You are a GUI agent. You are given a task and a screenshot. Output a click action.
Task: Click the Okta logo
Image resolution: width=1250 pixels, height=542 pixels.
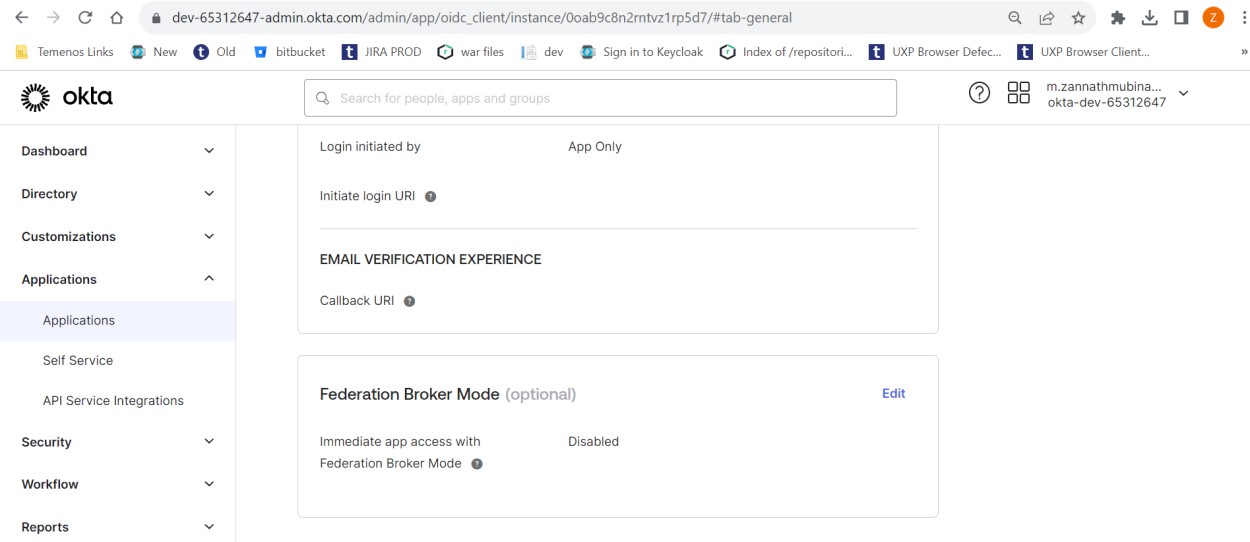pos(67,97)
